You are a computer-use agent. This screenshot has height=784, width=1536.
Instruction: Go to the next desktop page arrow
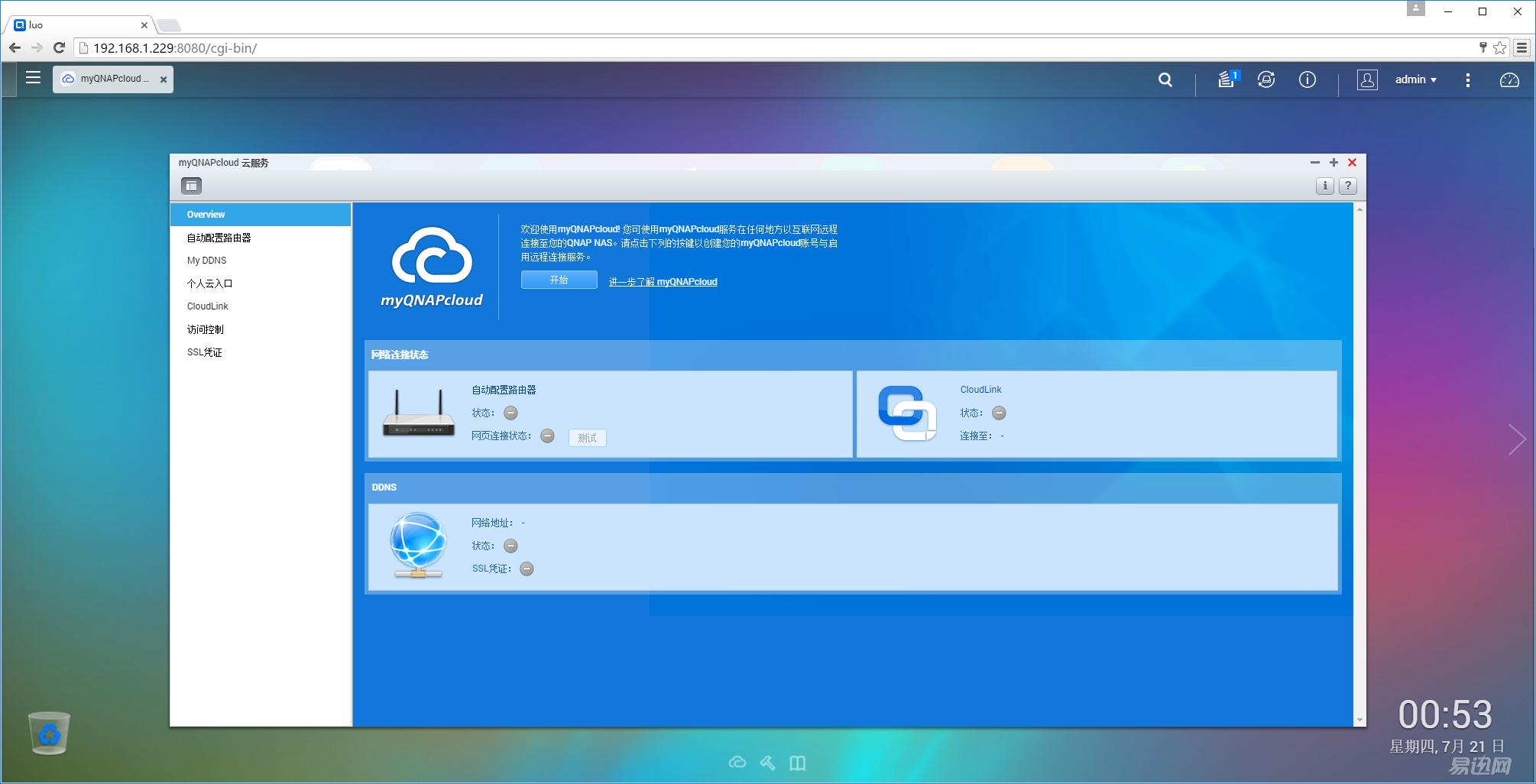pos(1517,439)
